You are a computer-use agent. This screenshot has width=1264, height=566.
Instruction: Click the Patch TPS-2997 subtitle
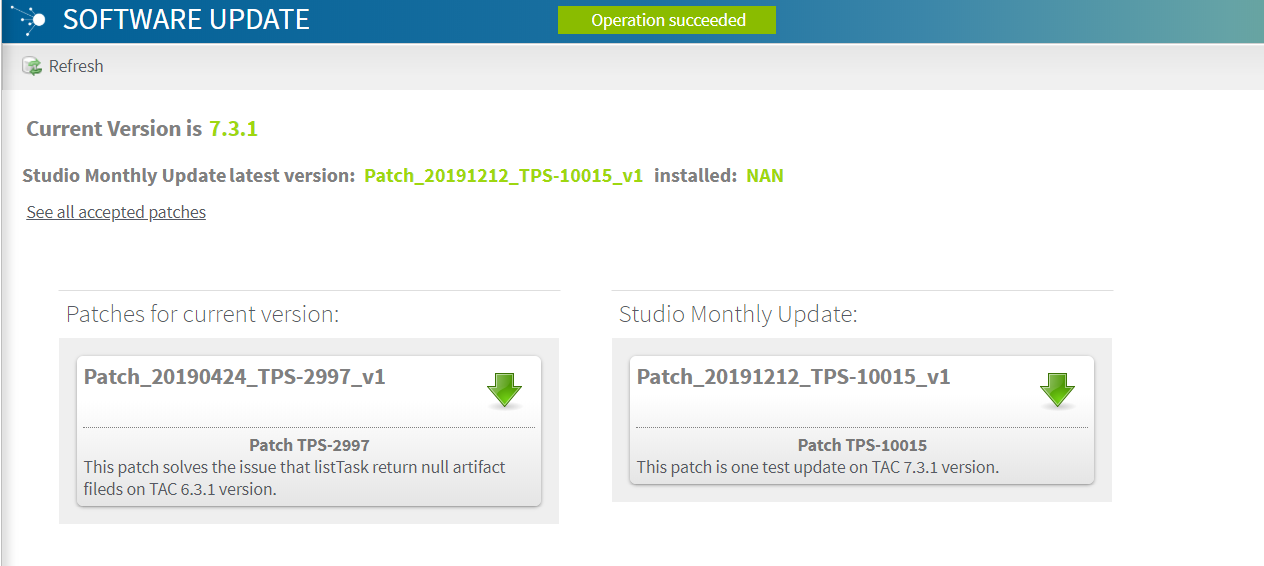click(x=309, y=445)
